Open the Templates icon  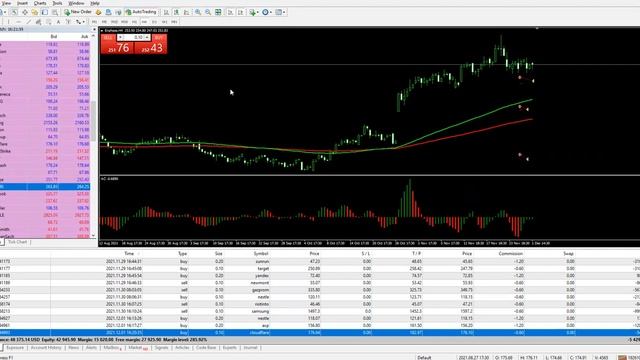pos(278,12)
